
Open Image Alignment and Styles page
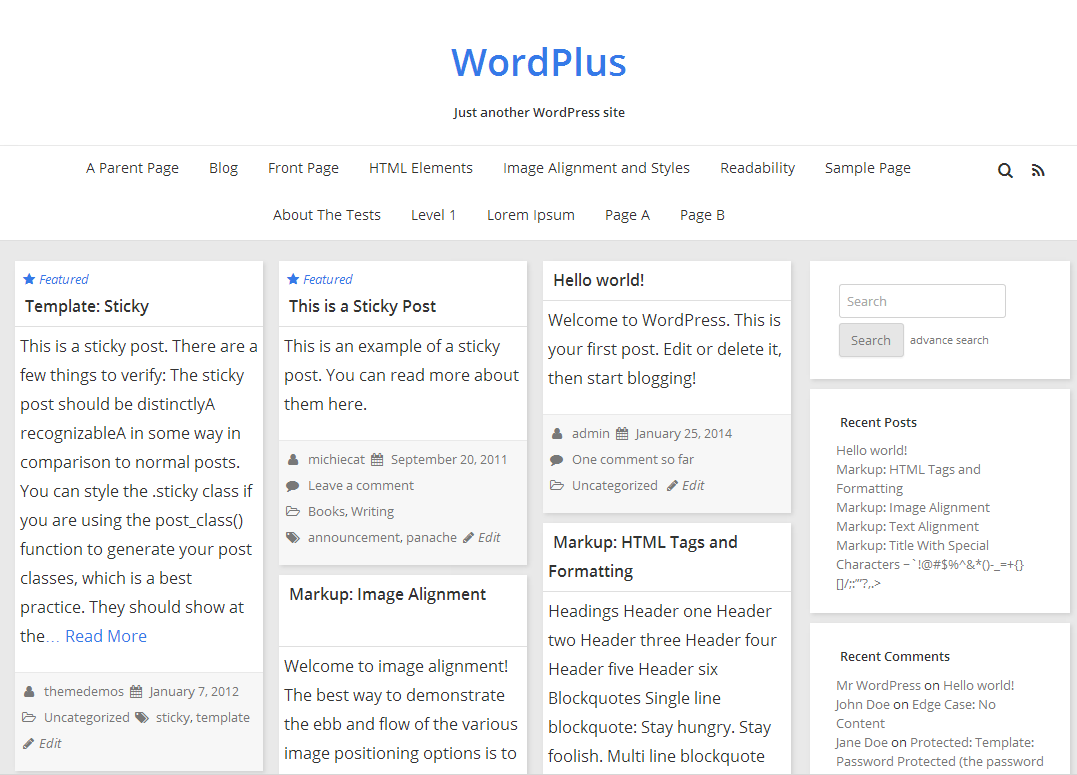pos(596,168)
